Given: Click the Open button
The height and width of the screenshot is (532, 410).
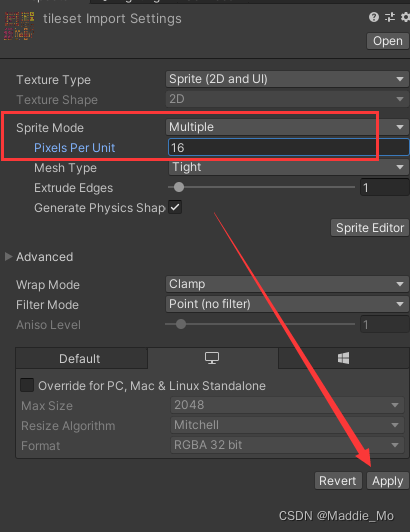Looking at the screenshot, I should click(388, 41).
